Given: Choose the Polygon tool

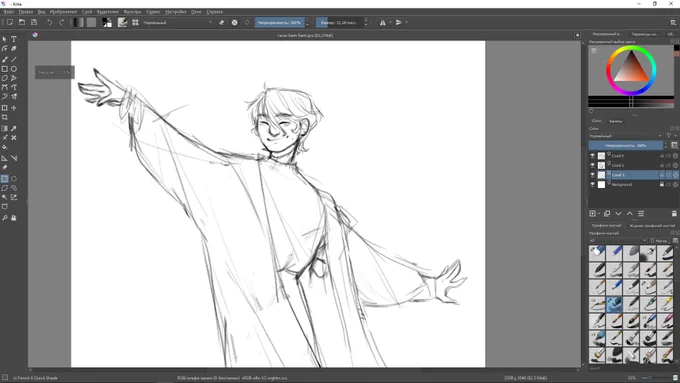Looking at the screenshot, I should tap(5, 78).
